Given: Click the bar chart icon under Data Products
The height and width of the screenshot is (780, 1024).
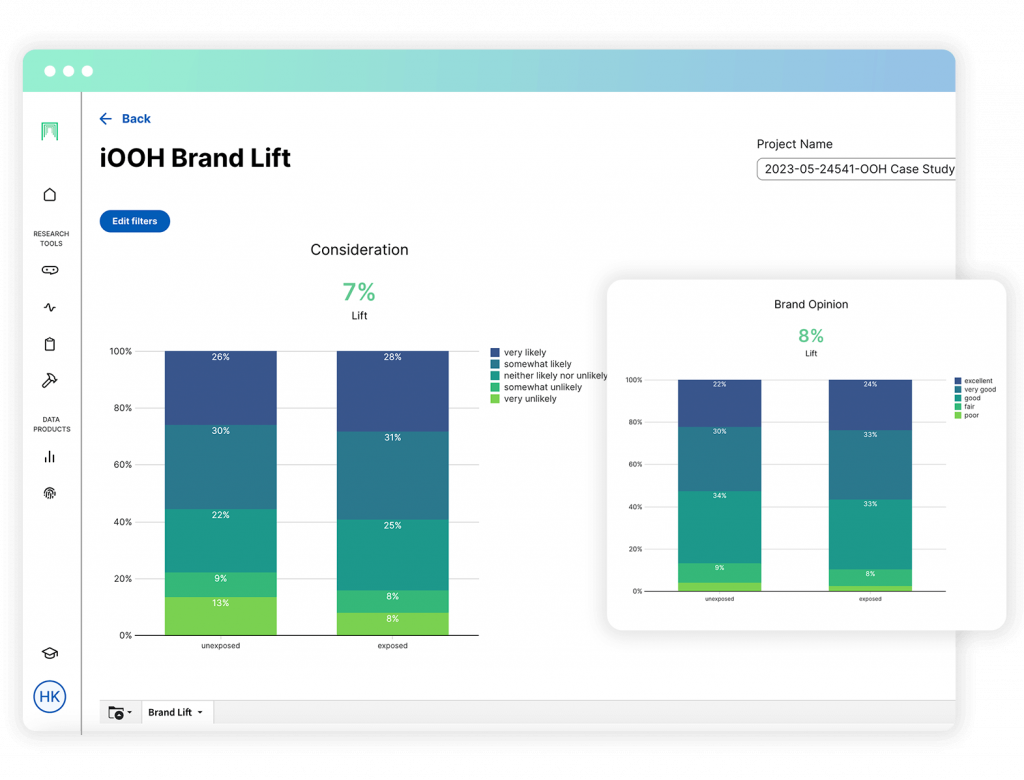Looking at the screenshot, I should tap(49, 457).
